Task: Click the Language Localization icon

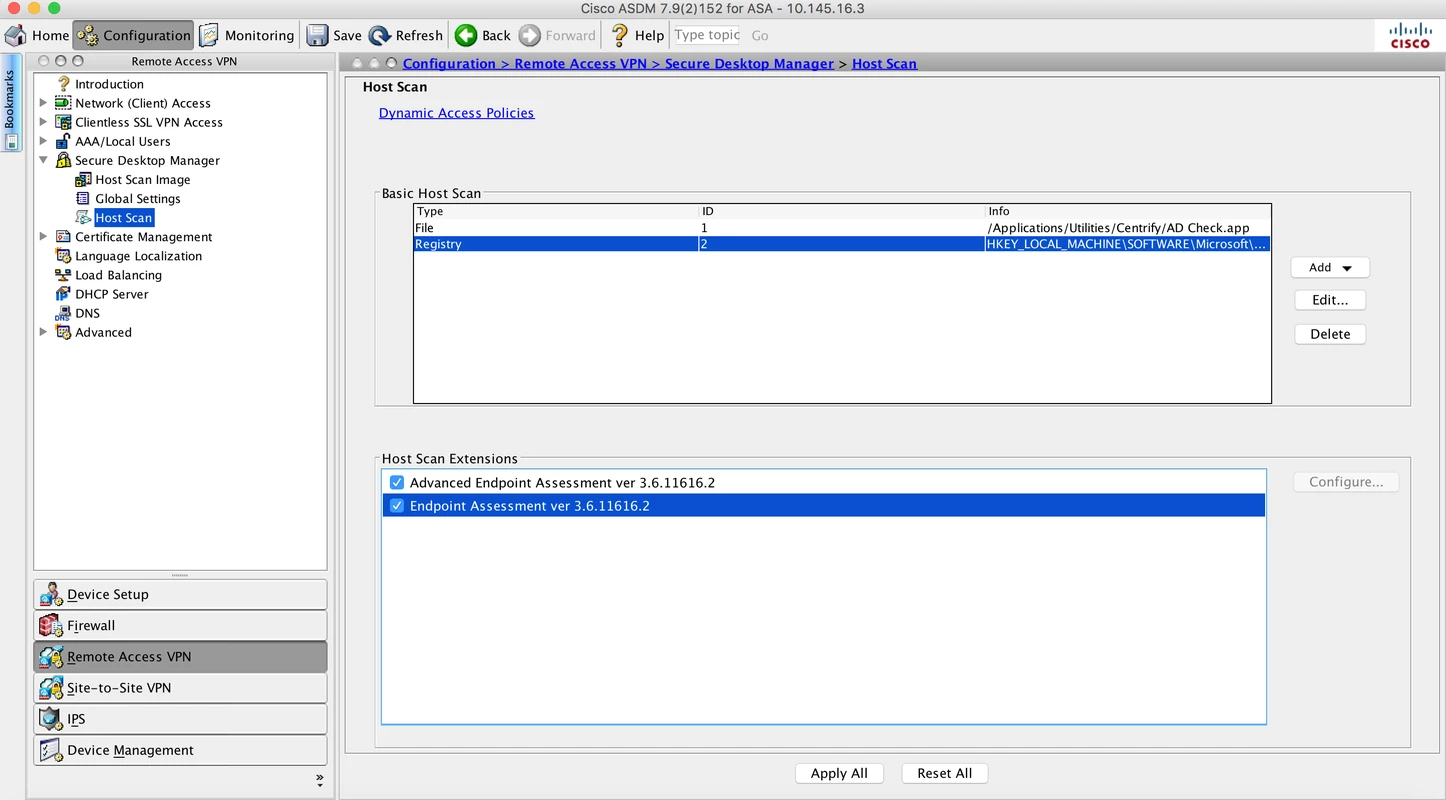Action: 63,256
